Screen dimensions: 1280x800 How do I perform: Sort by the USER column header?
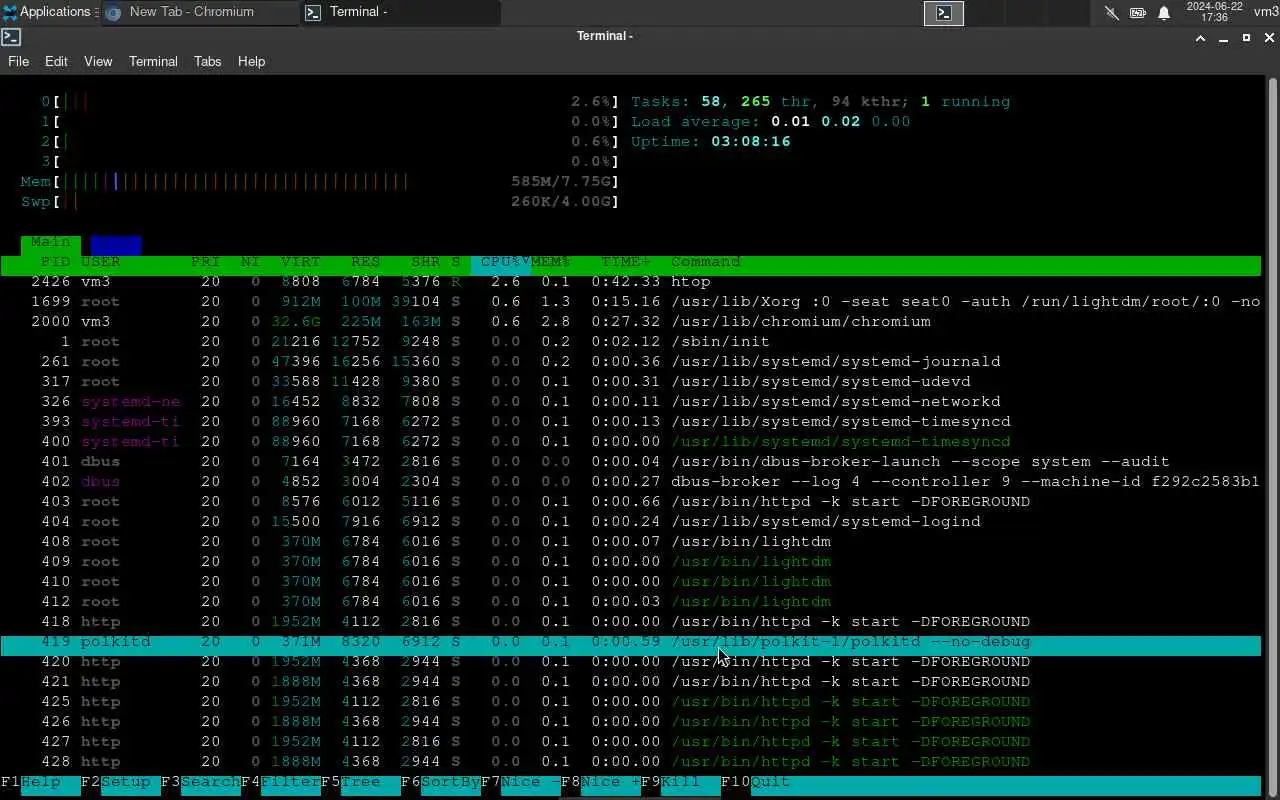[101, 262]
